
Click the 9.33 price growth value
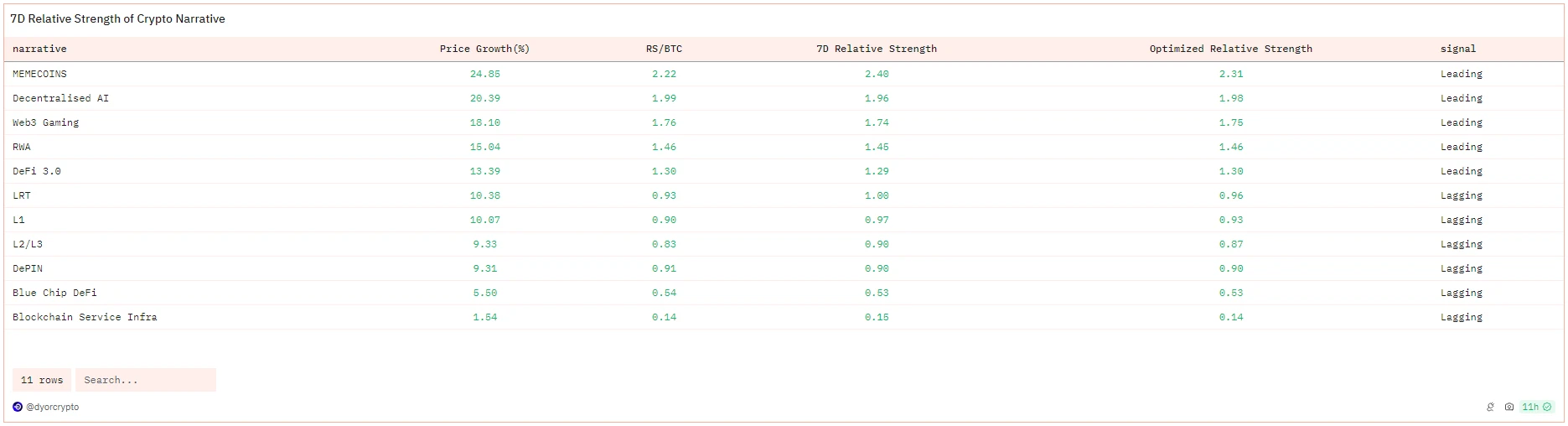pos(484,244)
